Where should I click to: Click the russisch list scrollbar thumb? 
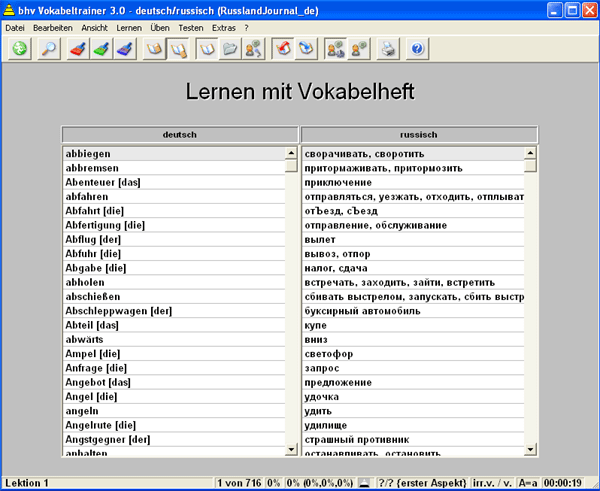pos(530,166)
